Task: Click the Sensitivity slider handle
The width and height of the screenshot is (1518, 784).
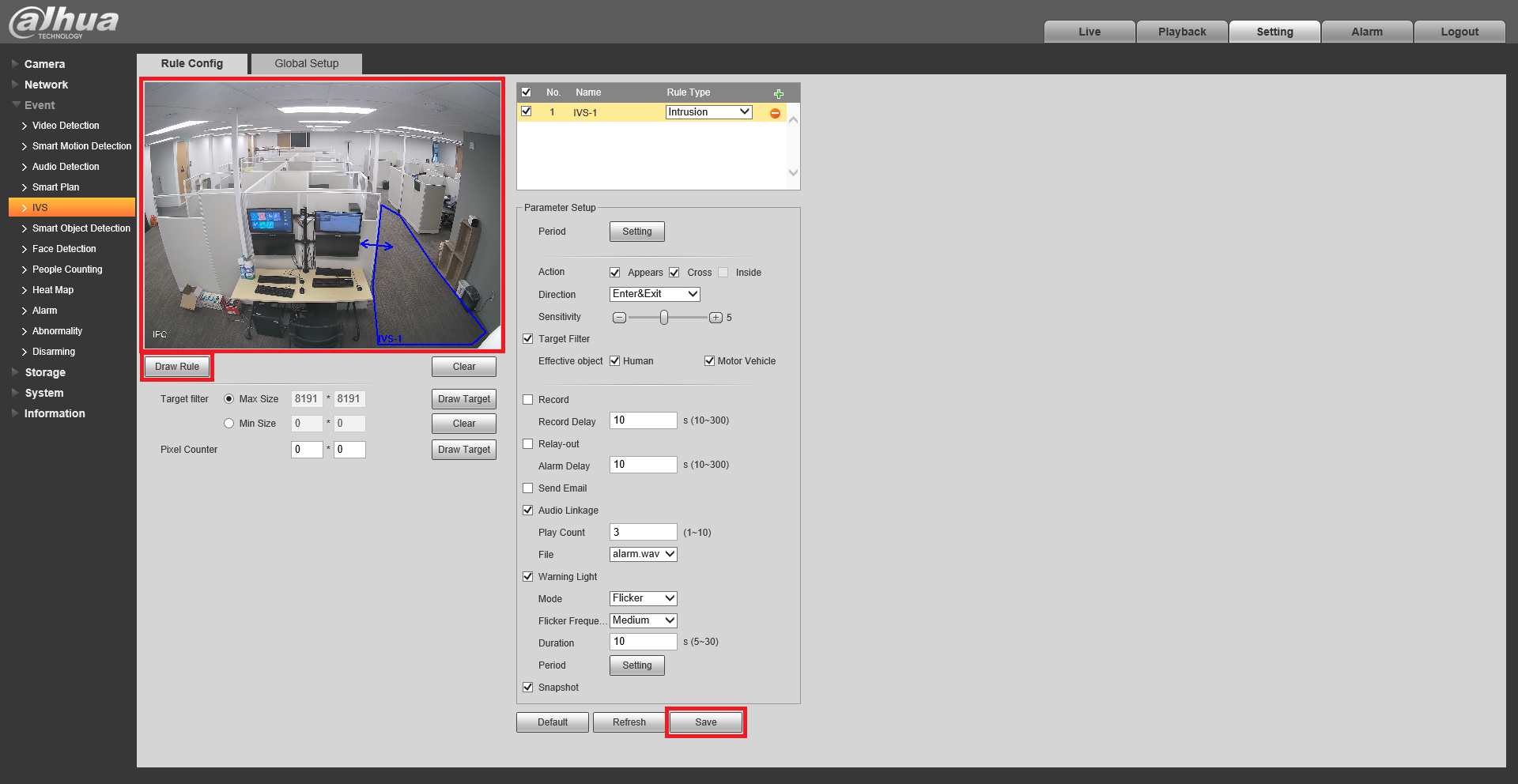Action: click(x=664, y=318)
